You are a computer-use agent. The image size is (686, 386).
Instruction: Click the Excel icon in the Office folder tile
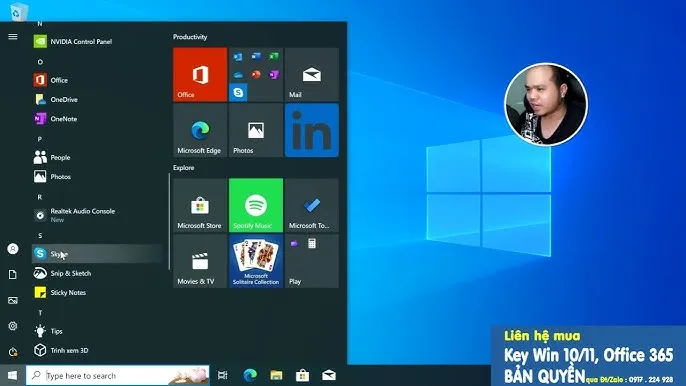tap(274, 56)
